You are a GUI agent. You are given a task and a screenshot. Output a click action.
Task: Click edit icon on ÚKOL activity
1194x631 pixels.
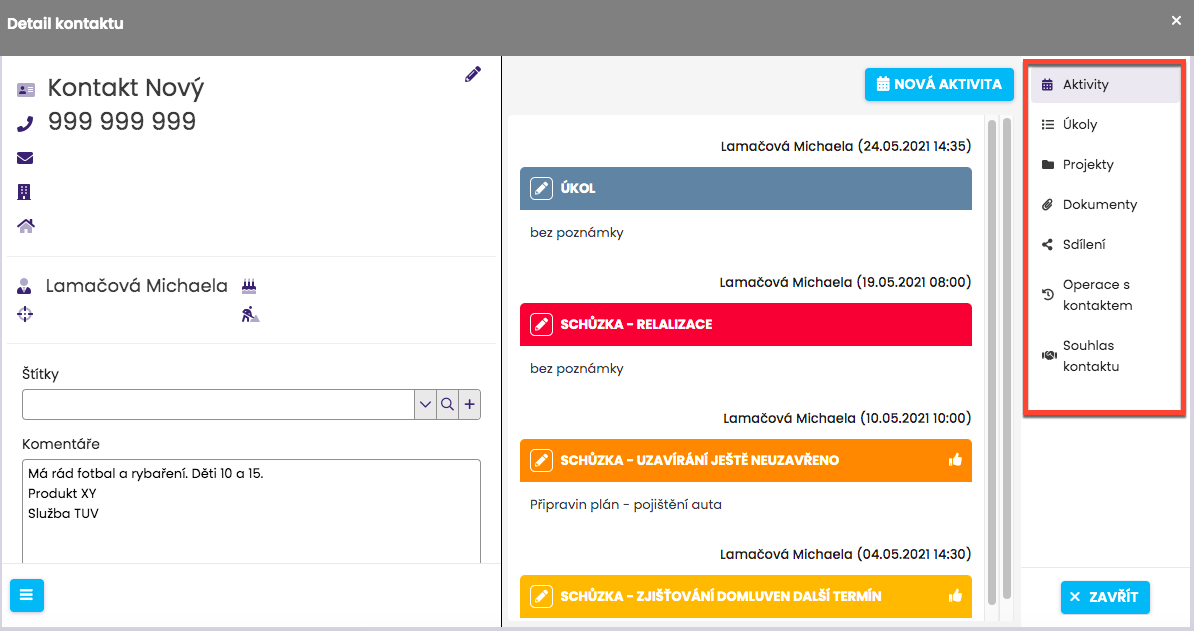tap(541, 188)
